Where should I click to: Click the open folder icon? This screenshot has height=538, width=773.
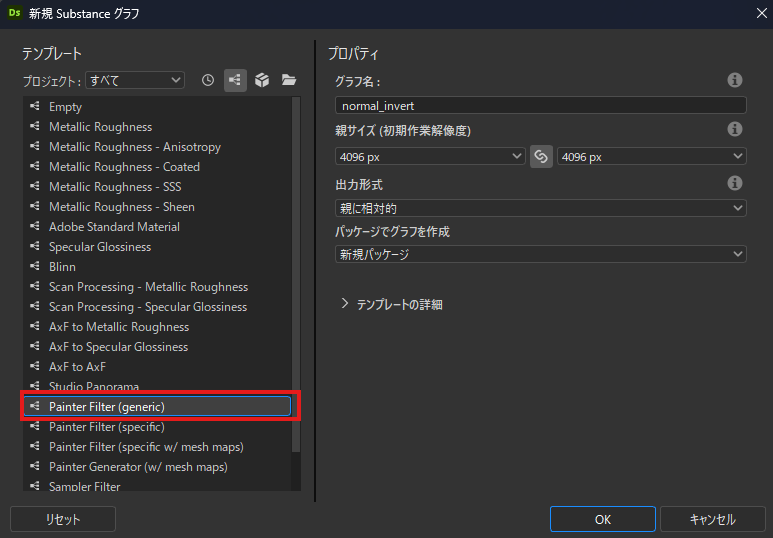coord(289,80)
